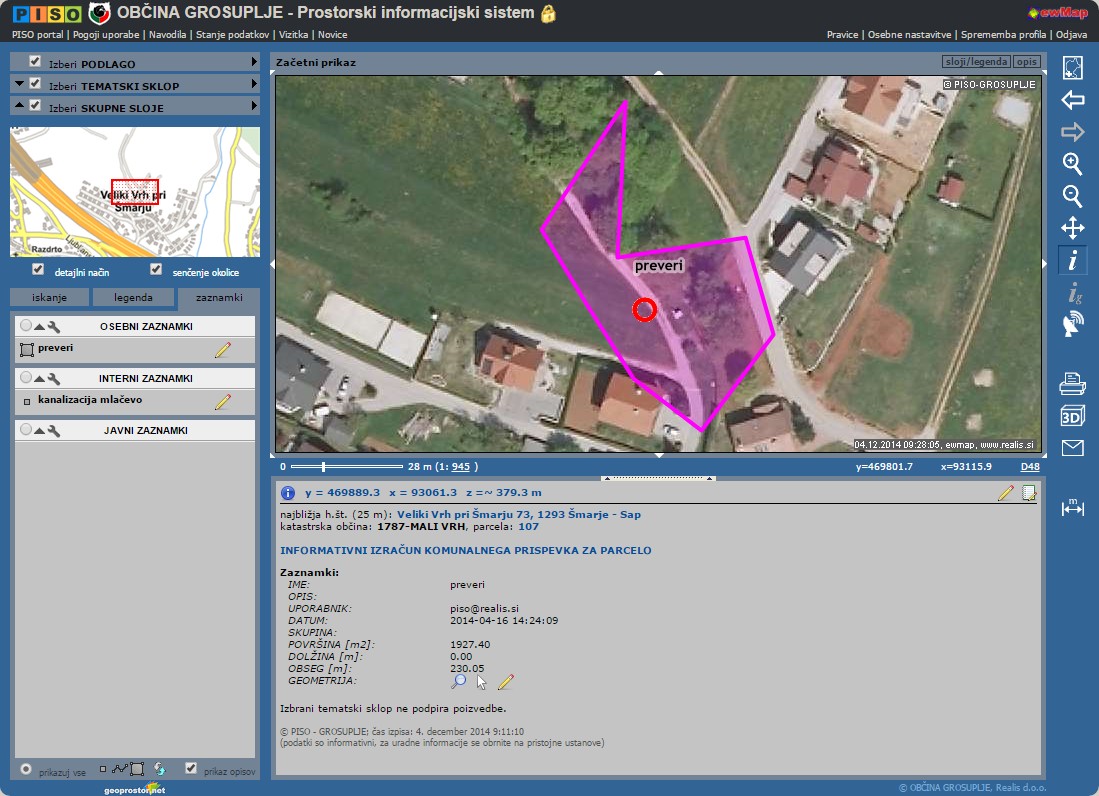Click the printer icon to print map
This screenshot has width=1099, height=796.
pyautogui.click(x=1072, y=383)
